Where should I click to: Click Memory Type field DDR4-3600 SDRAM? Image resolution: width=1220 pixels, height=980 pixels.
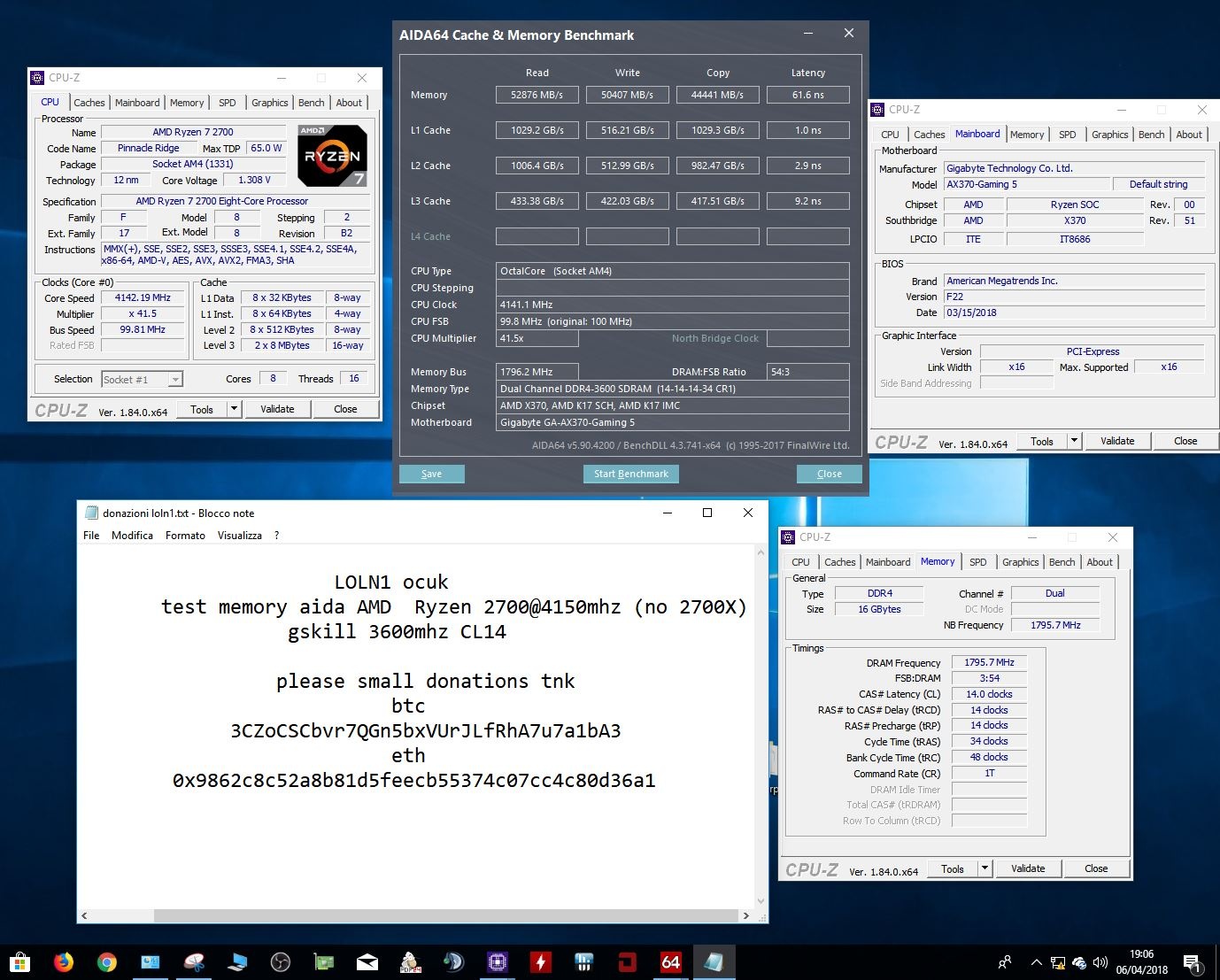[x=673, y=389]
